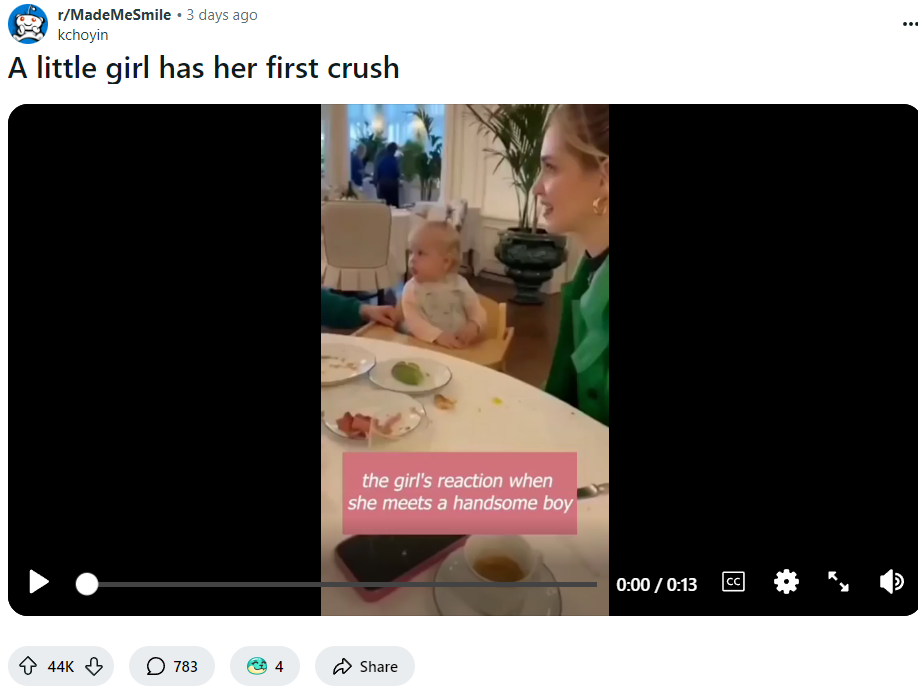Image resolution: width=918 pixels, height=692 pixels.
Task: Upvote the post
Action: click(x=28, y=666)
